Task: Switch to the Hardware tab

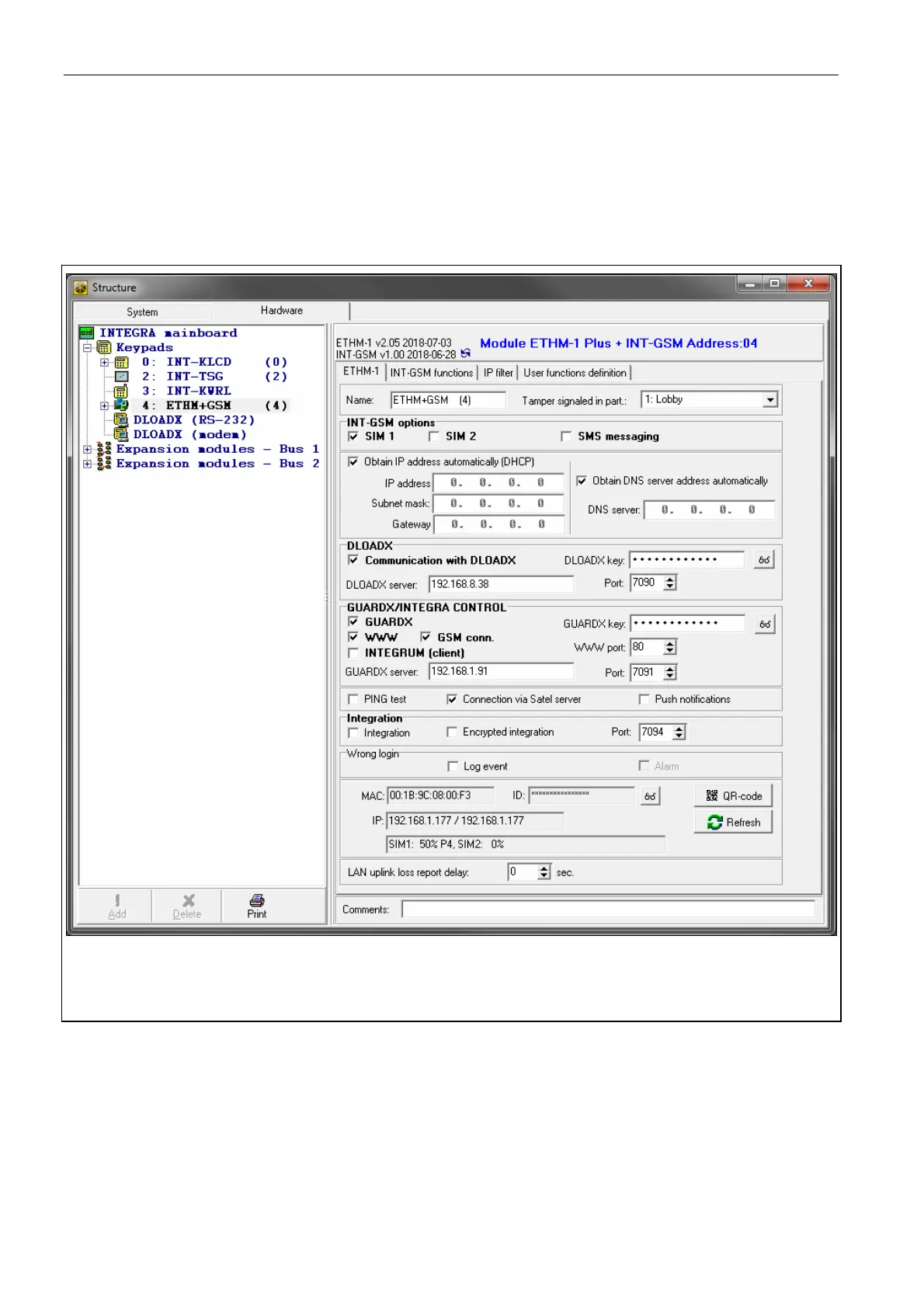Action: pyautogui.click(x=281, y=311)
